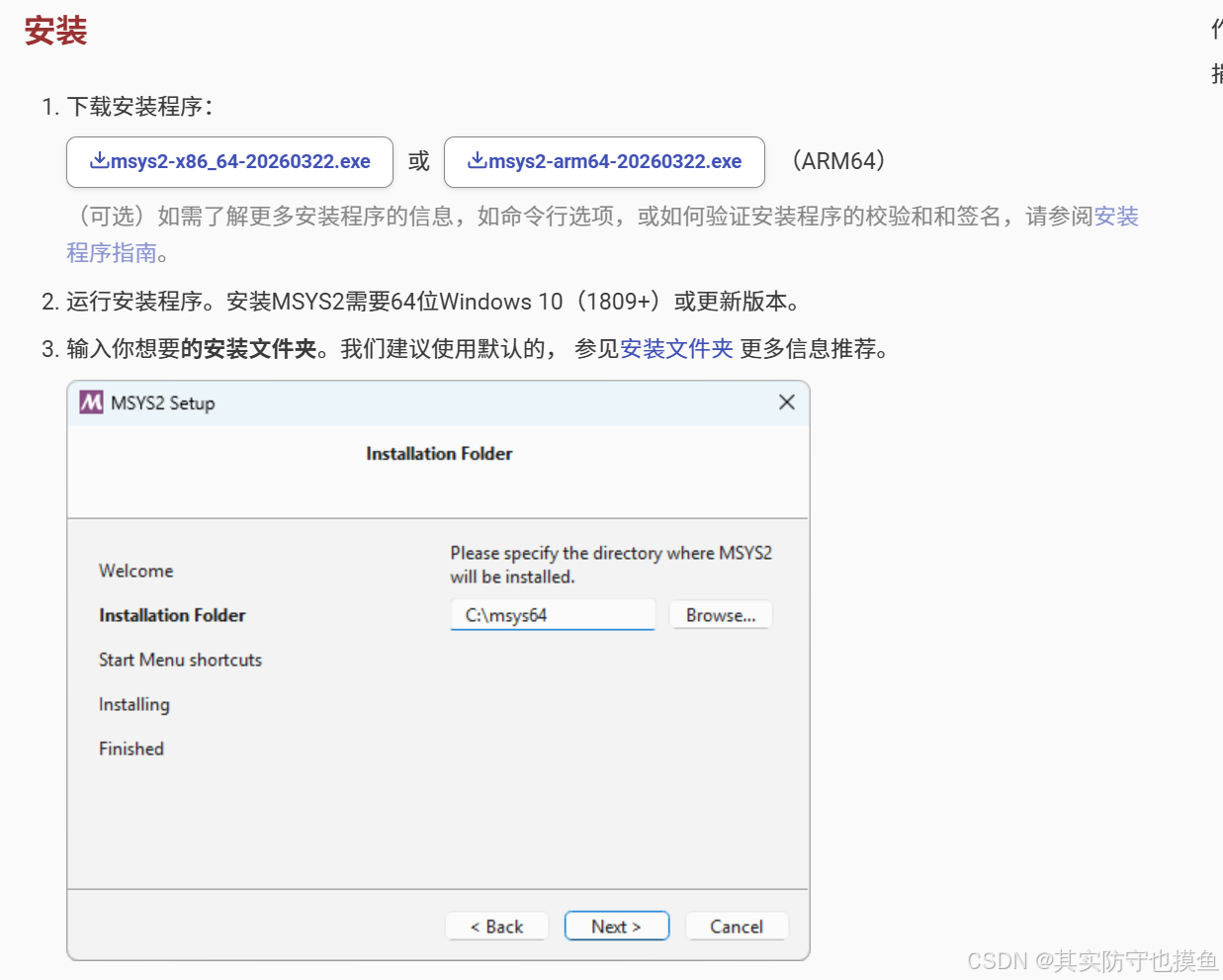
Task: Click the (ARM64) label text
Action: tap(838, 161)
